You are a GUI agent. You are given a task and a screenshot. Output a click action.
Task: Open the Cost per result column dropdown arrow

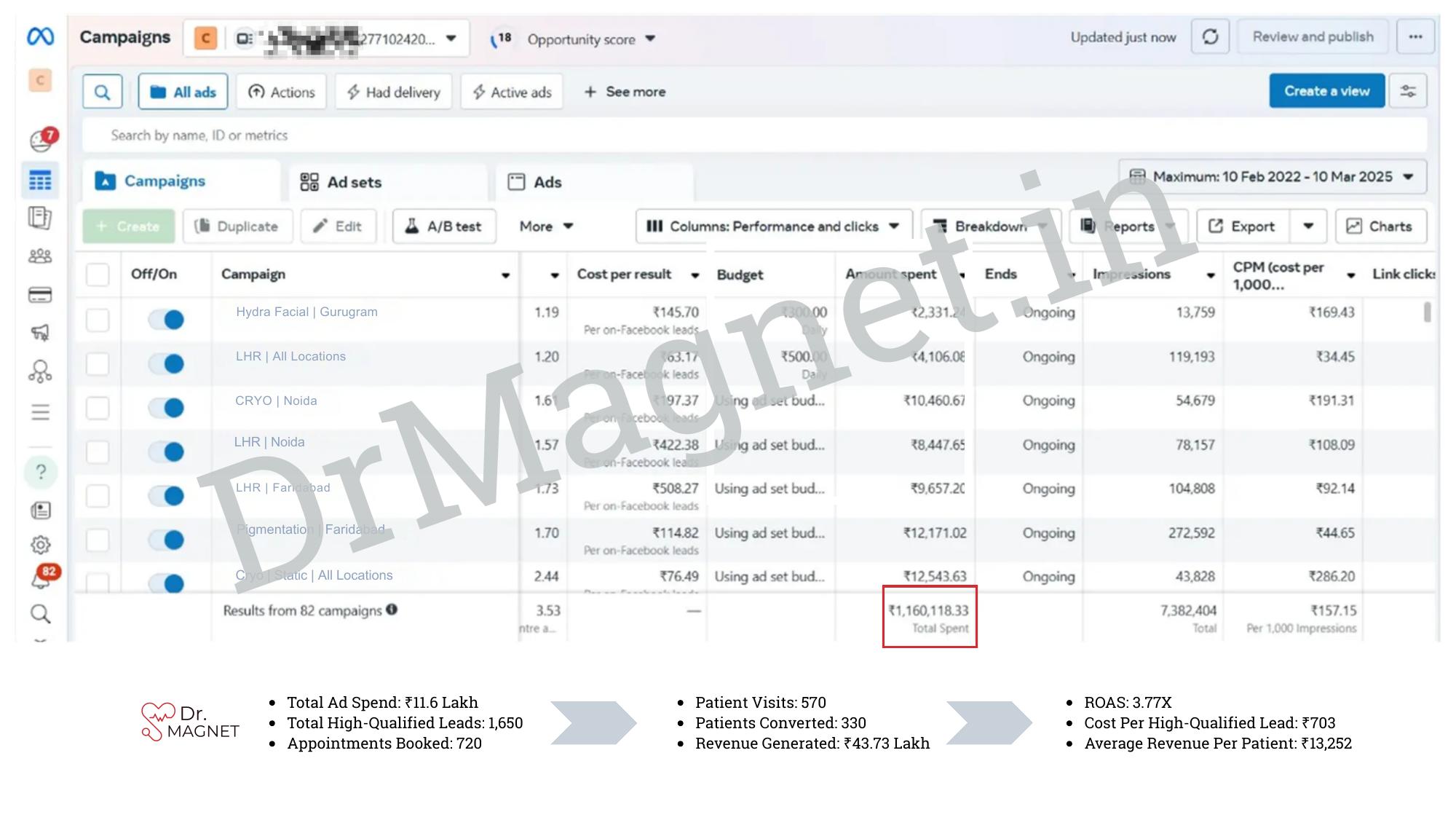[695, 275]
